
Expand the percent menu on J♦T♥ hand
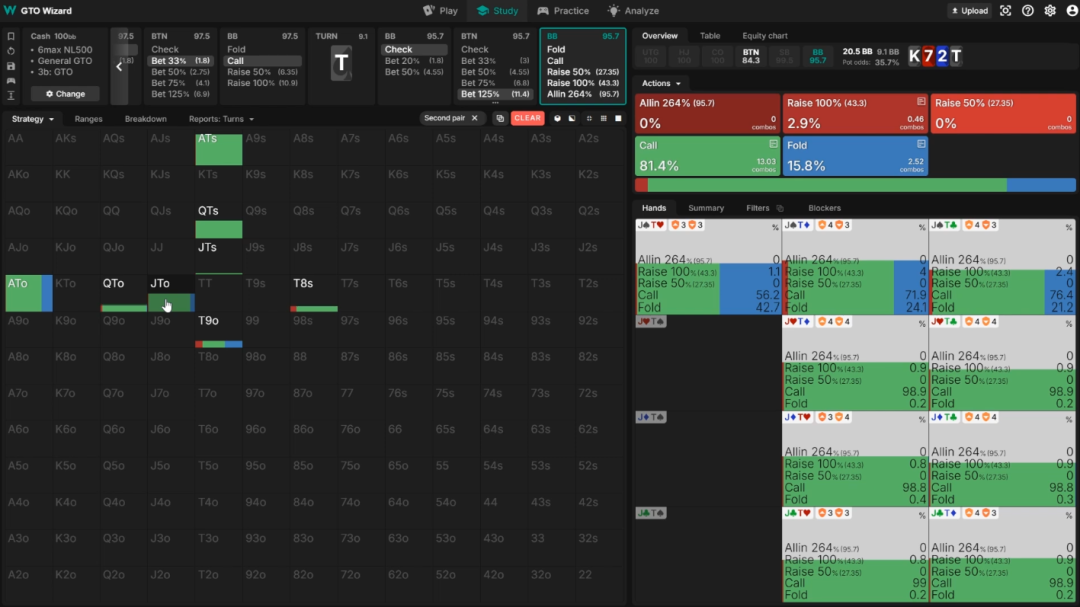click(922, 419)
